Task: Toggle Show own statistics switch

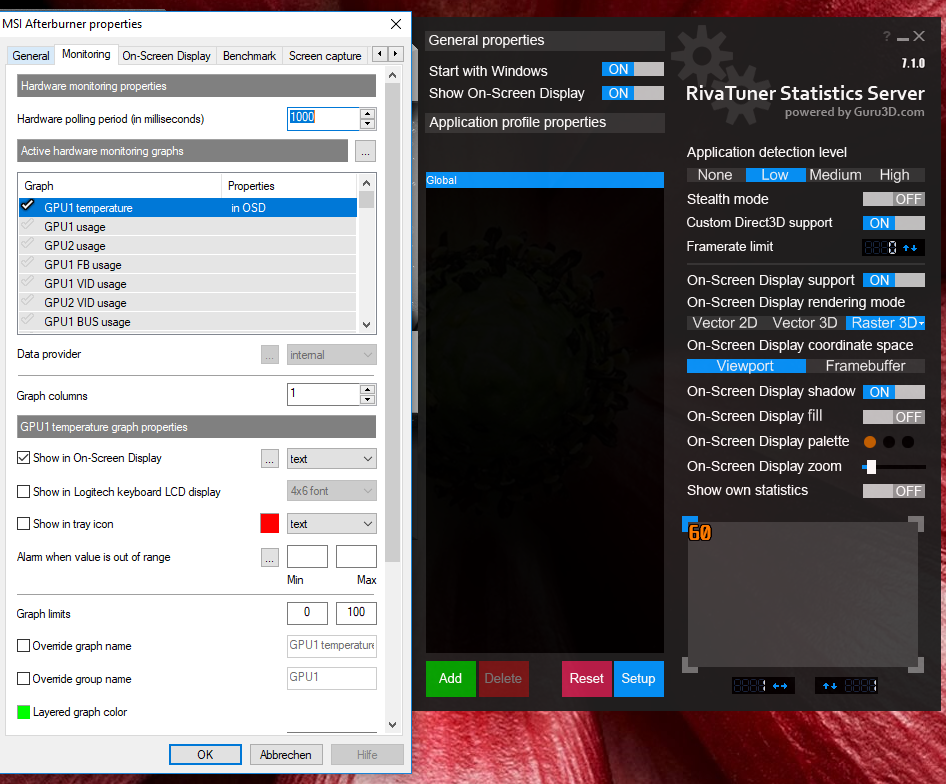Action: coord(894,491)
